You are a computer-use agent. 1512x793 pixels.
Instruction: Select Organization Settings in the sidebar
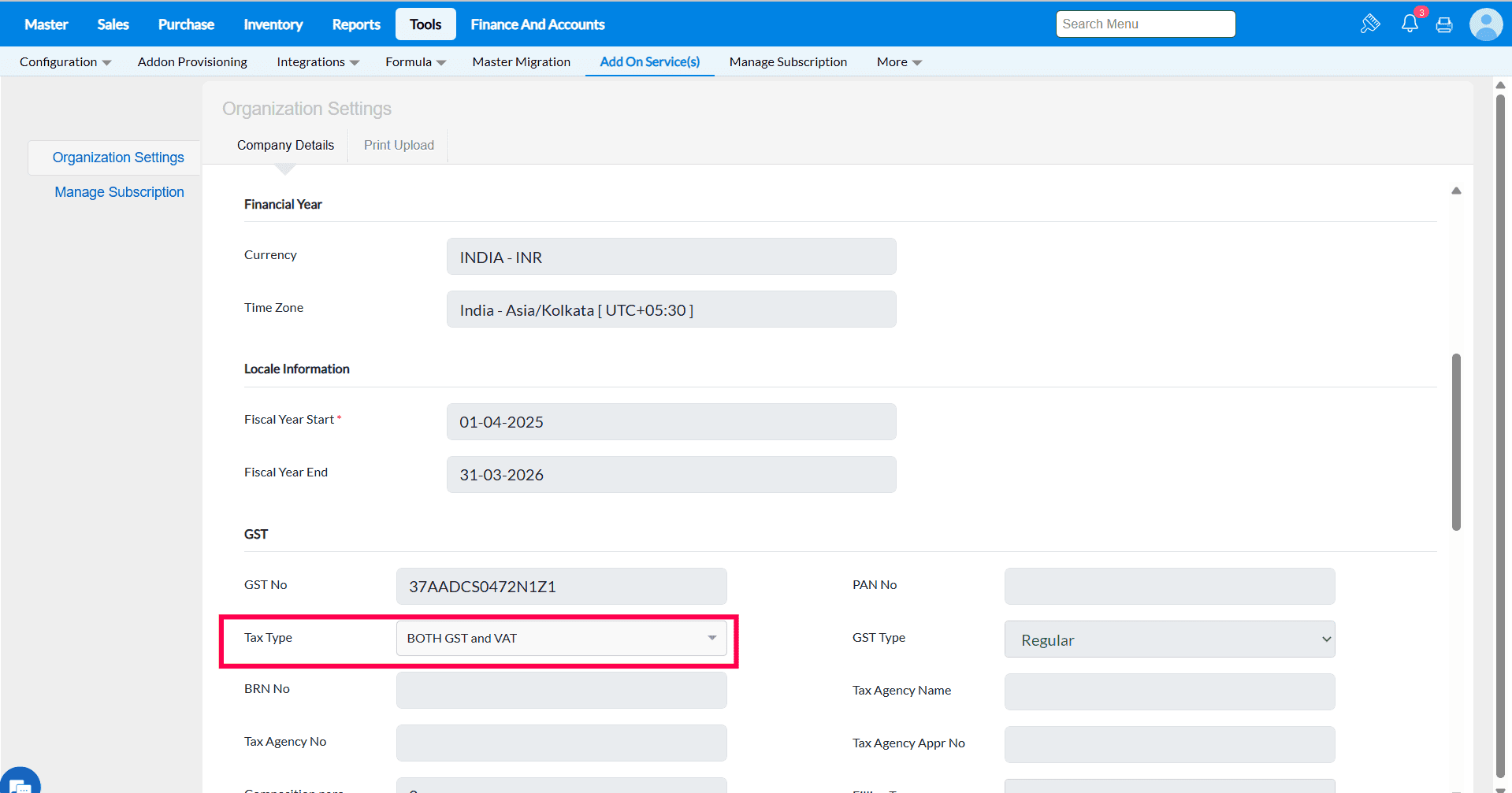[x=118, y=157]
